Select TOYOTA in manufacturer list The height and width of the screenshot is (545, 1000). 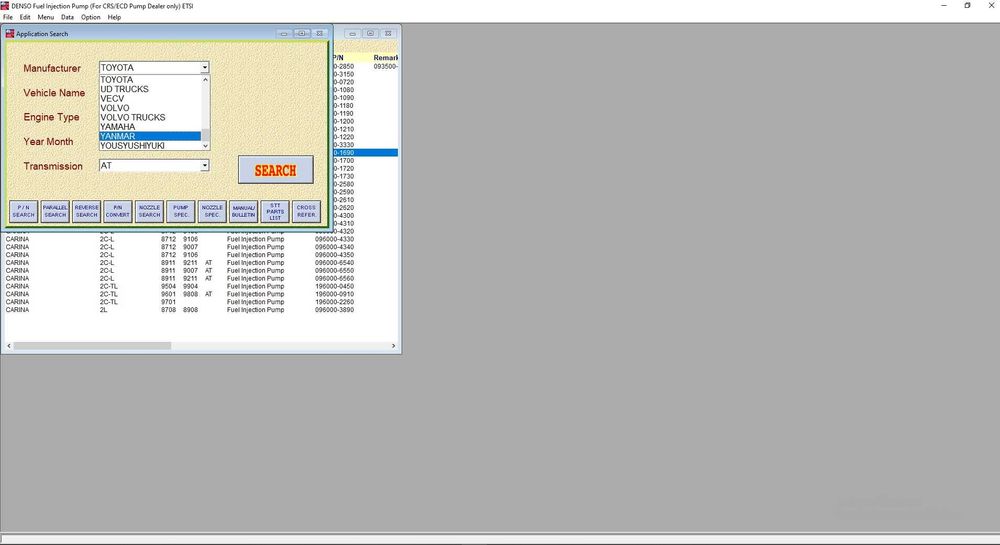tap(150, 80)
